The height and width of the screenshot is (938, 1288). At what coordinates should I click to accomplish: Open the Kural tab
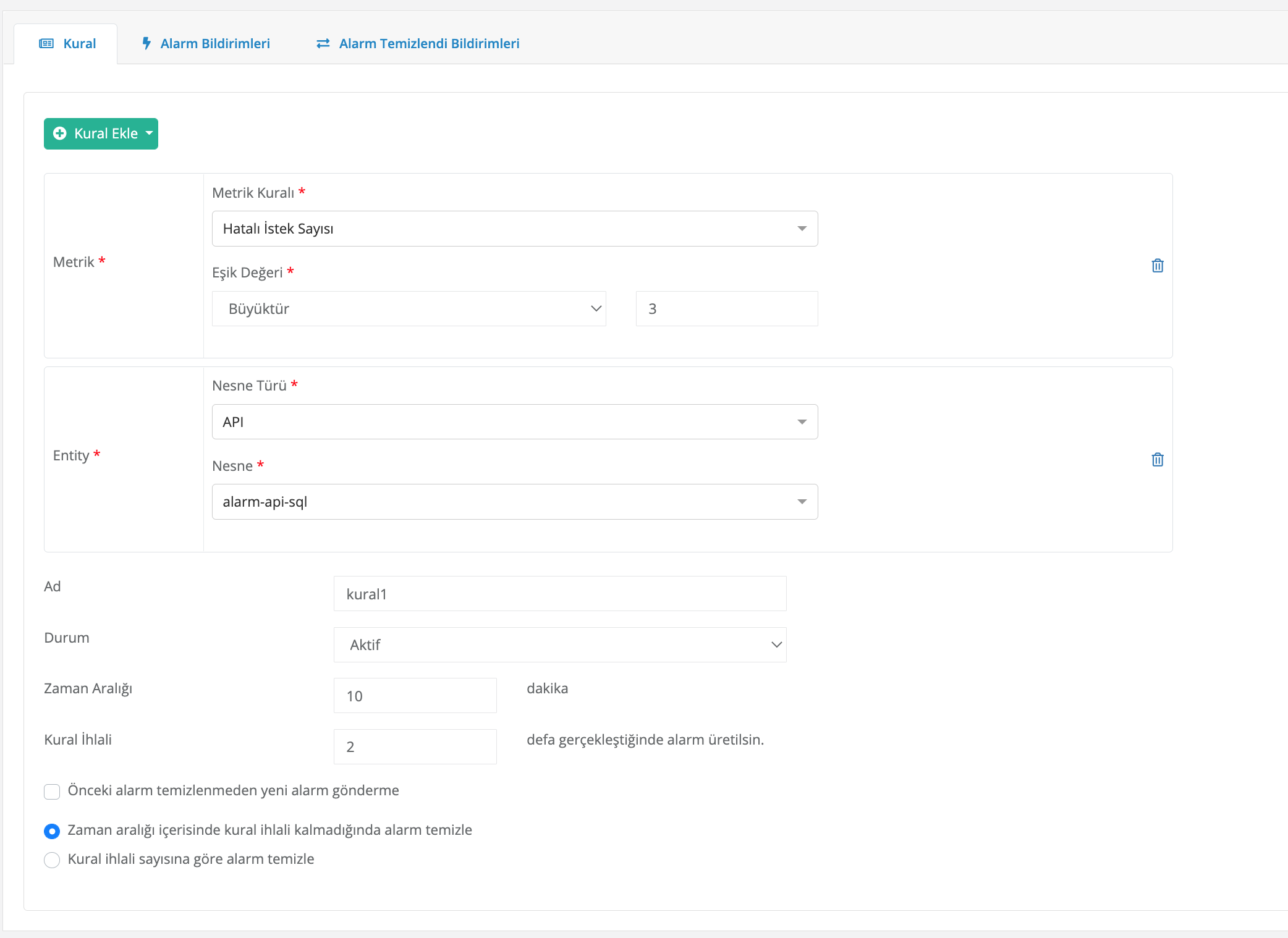pyautogui.click(x=66, y=43)
